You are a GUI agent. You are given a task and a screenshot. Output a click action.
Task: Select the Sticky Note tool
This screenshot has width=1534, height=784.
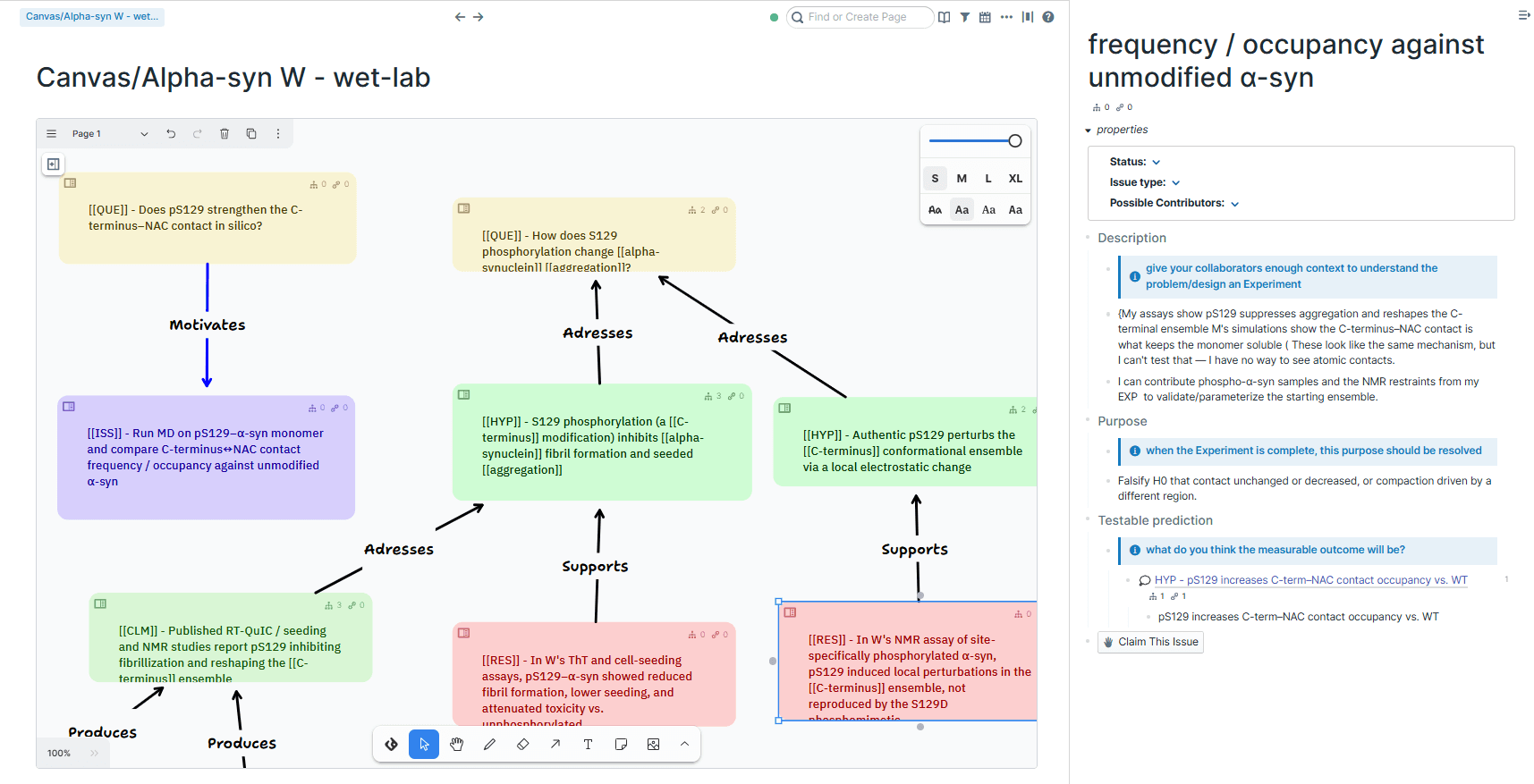(x=621, y=744)
